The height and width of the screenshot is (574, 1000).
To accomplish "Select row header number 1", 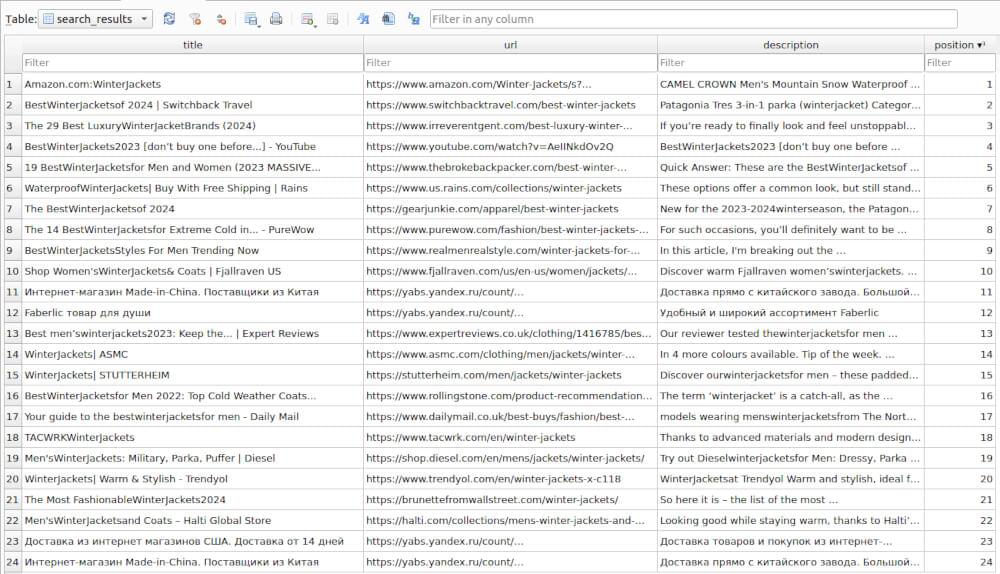I will pyautogui.click(x=13, y=84).
